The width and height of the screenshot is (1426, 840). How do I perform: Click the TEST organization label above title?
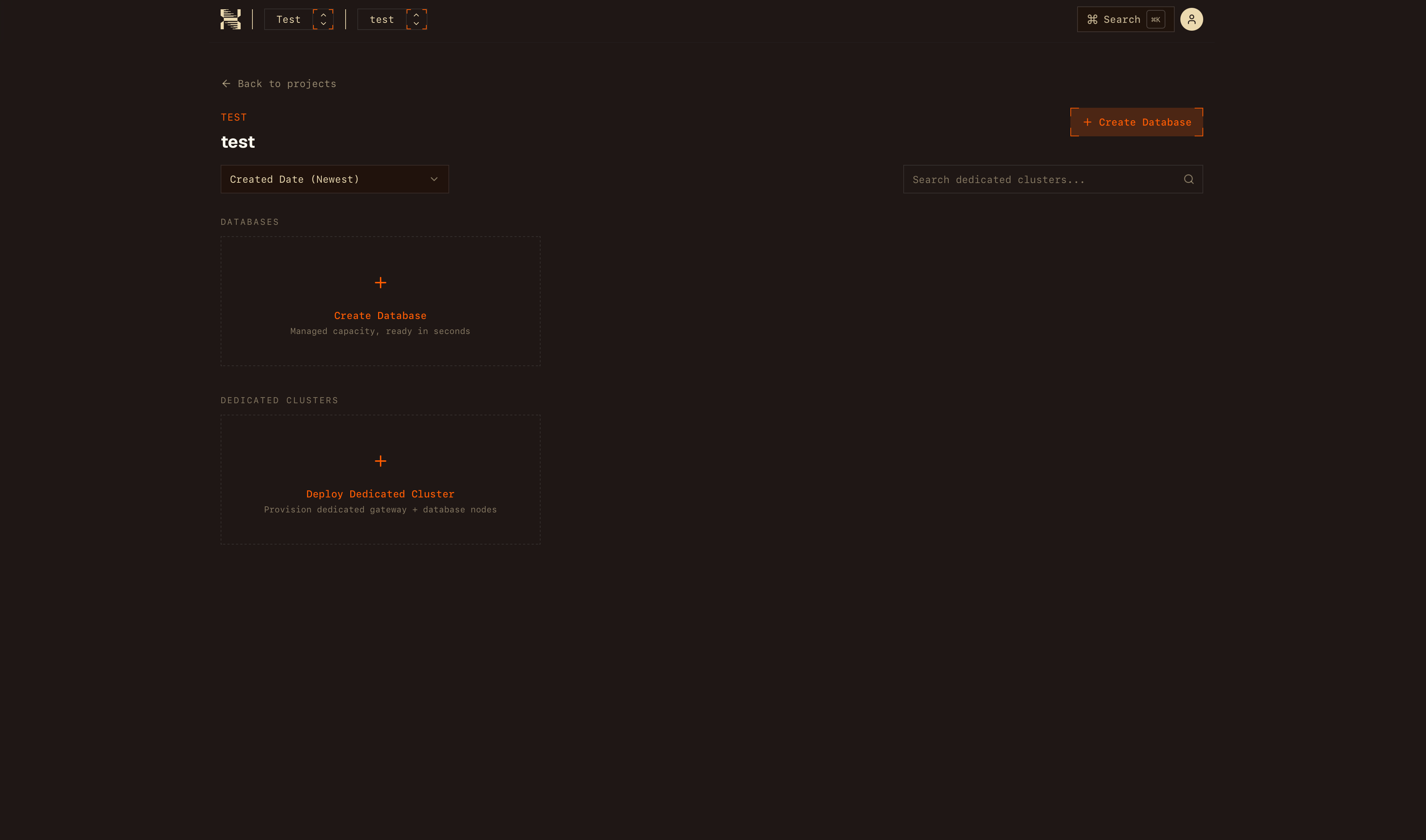[234, 117]
